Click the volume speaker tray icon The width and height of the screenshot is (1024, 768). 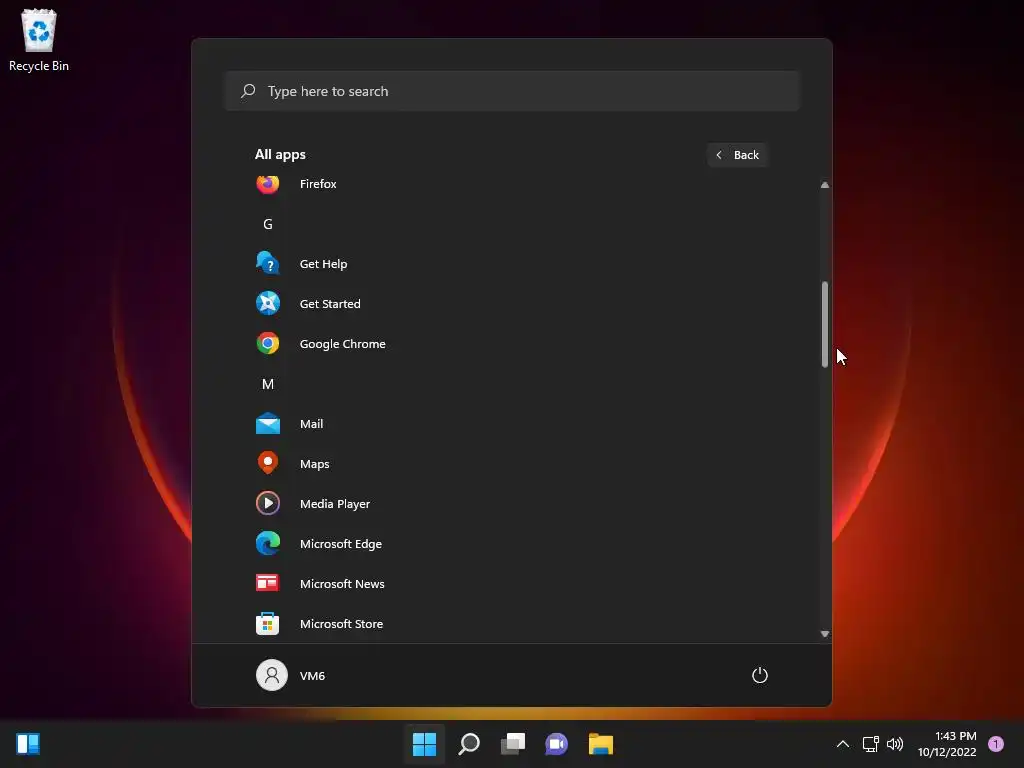895,744
